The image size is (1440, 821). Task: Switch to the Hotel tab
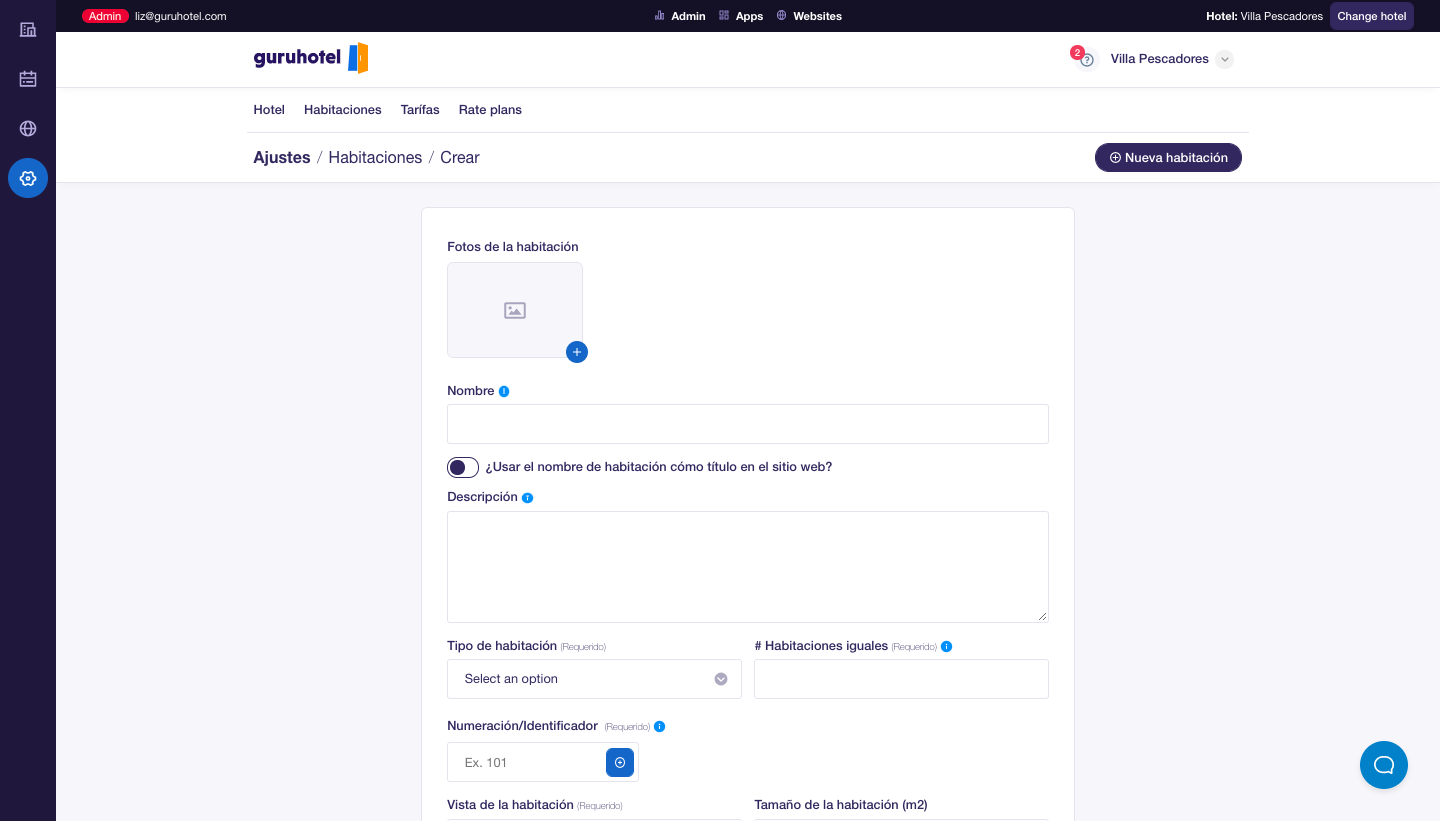(269, 110)
